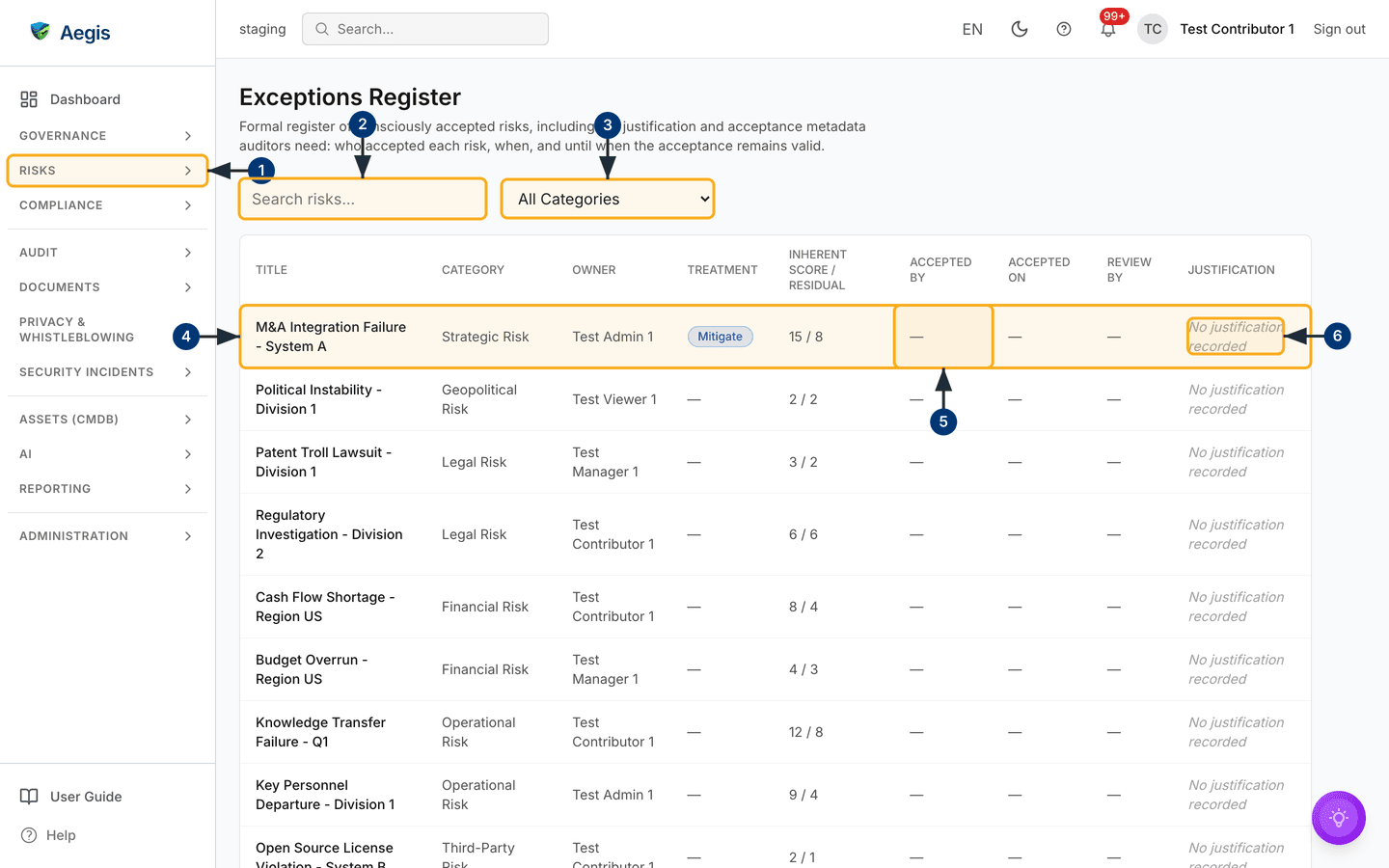Open the purple lightbulb assistant button
The height and width of the screenshot is (868, 1389).
coord(1339,818)
